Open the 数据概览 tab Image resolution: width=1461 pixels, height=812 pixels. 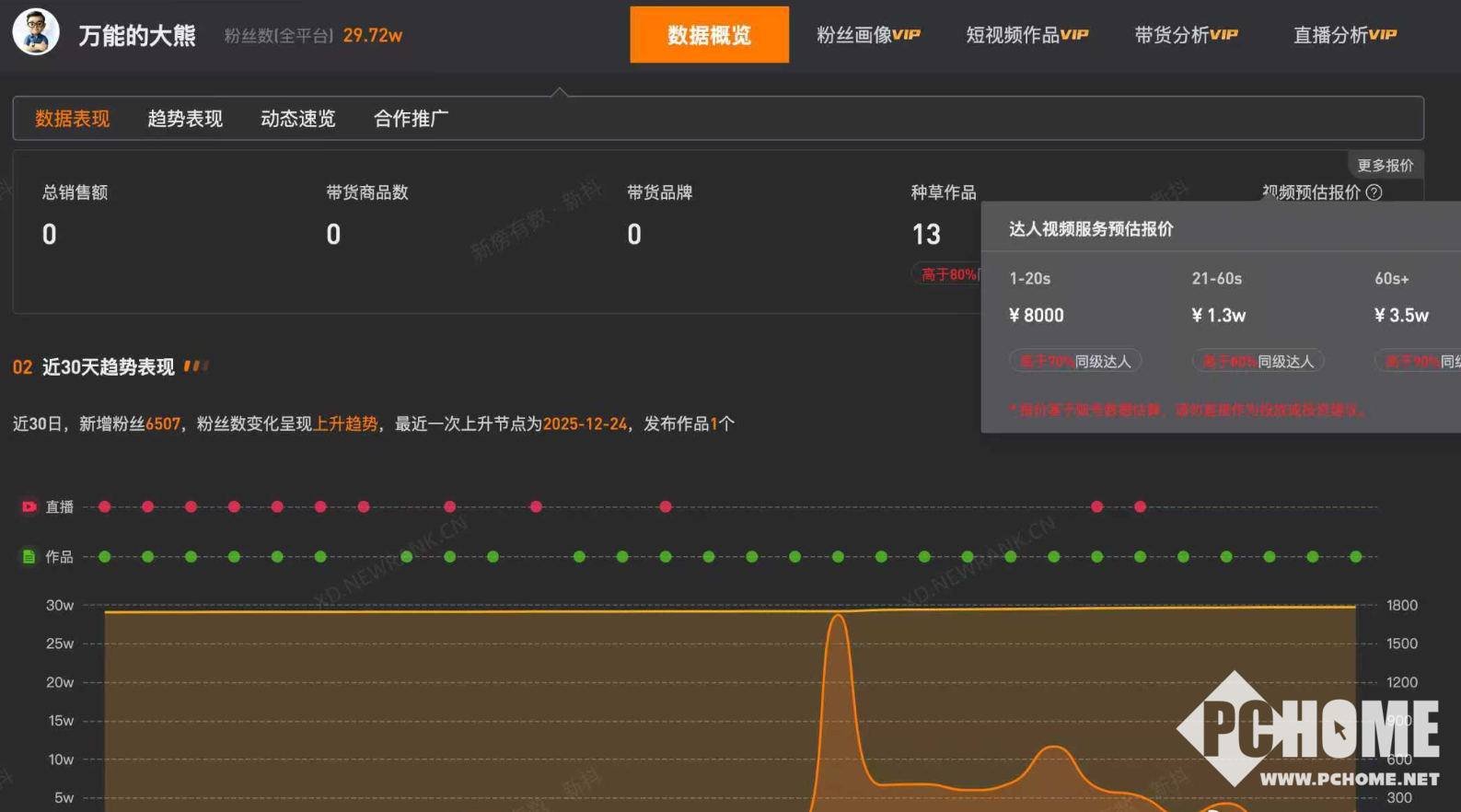(709, 35)
